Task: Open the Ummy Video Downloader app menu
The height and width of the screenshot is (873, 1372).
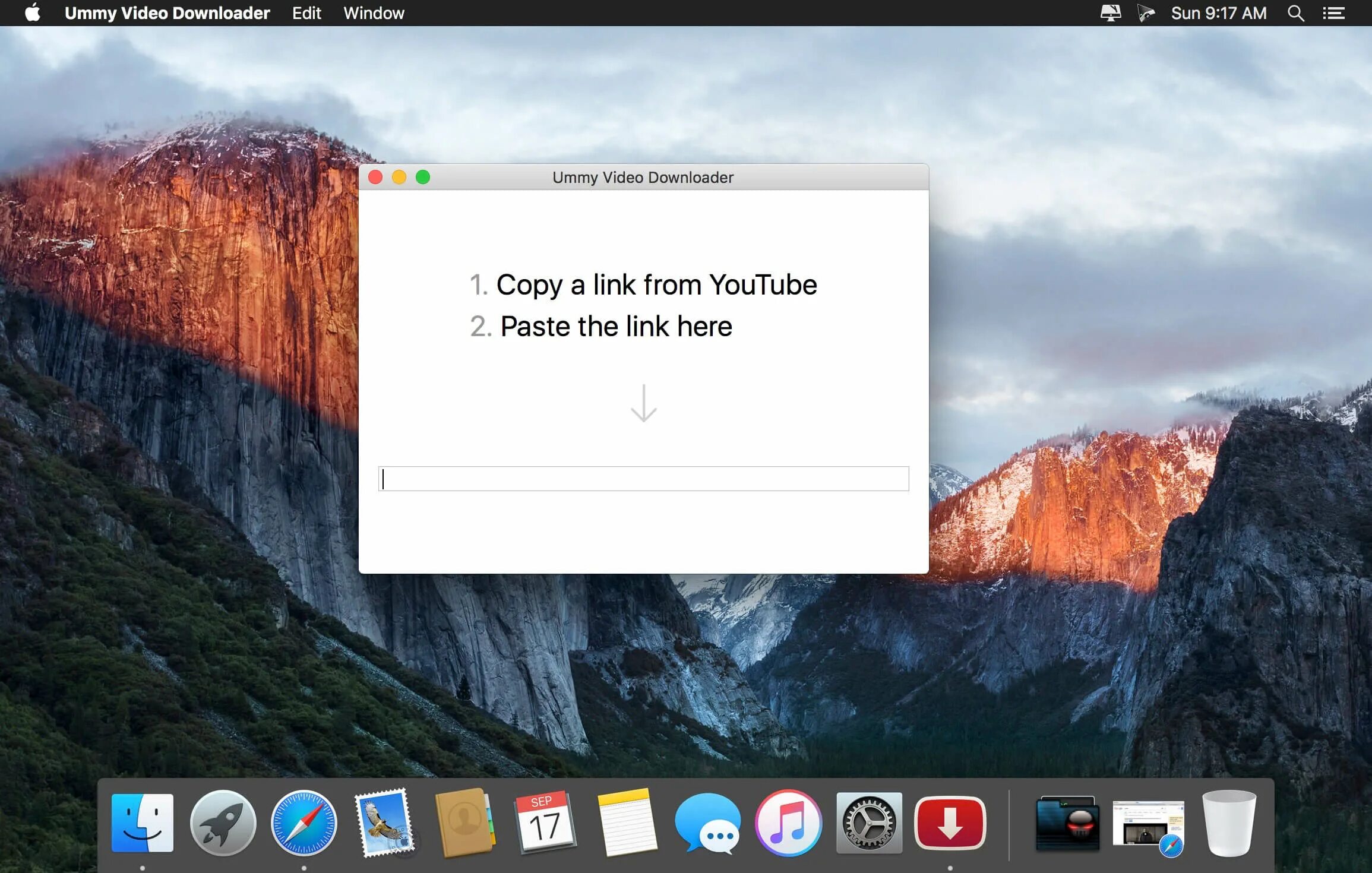Action: coord(167,13)
